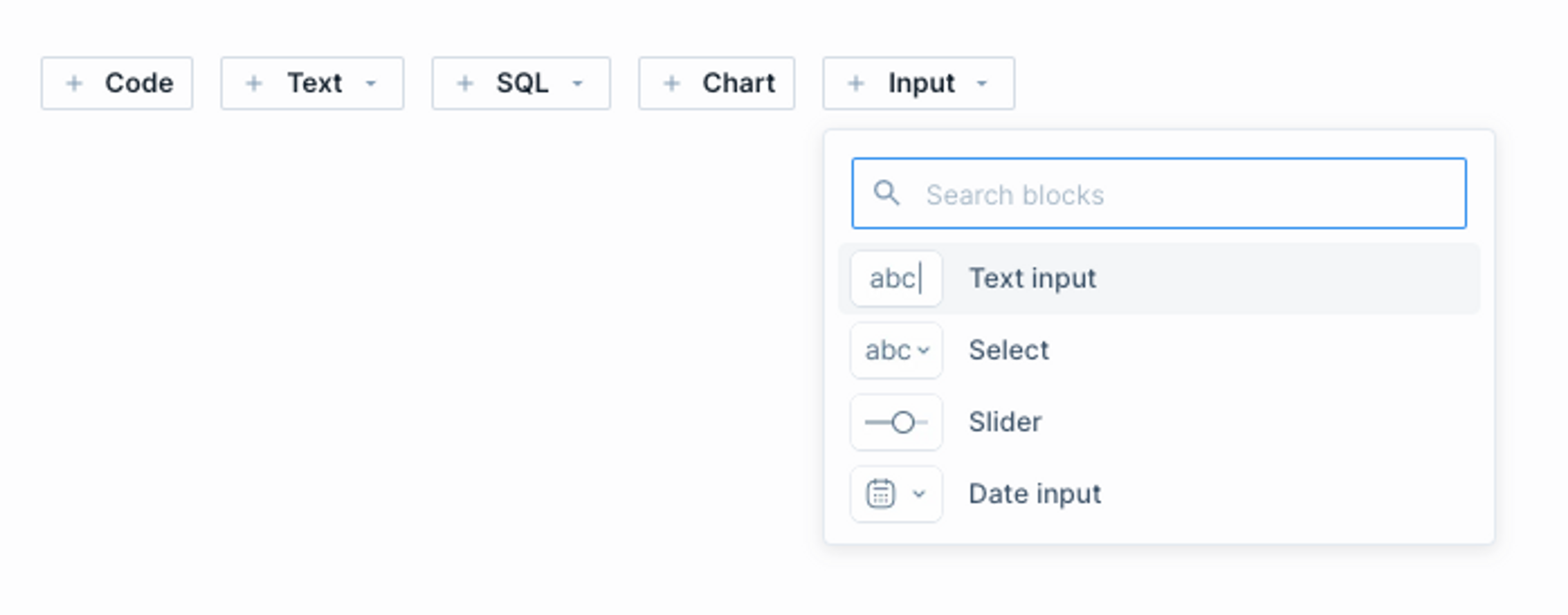Click the plus icon on Input button
Image resolution: width=1568 pixels, height=615 pixels.
[x=856, y=83]
